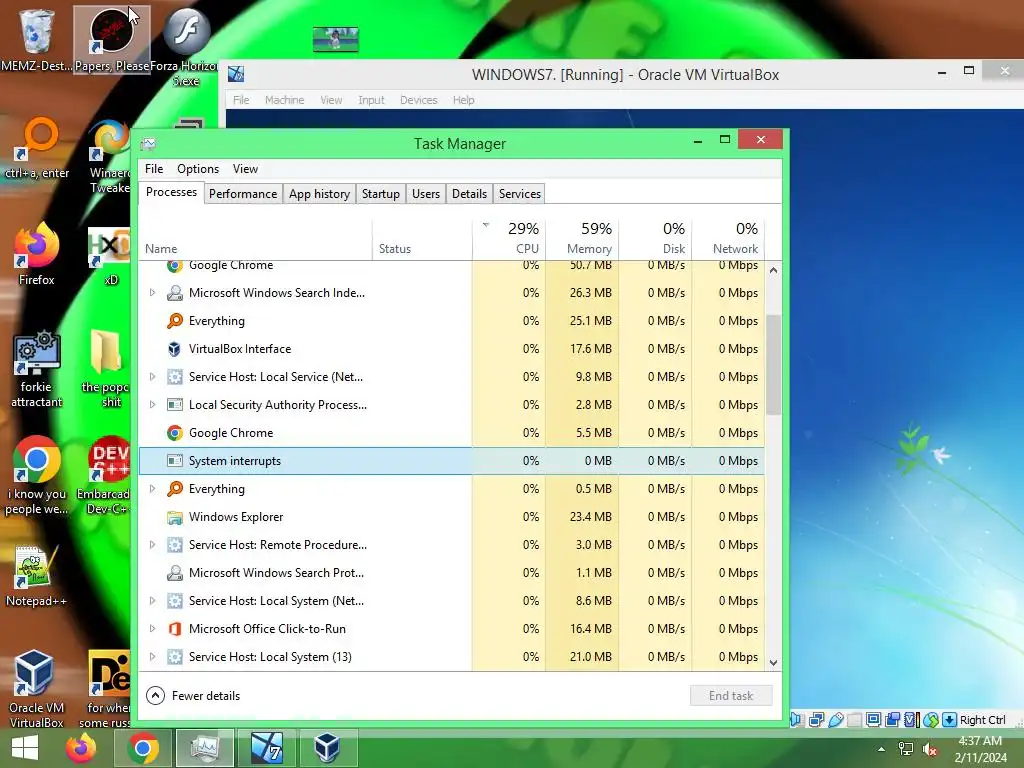Open Task Manager File menu
The image size is (1024, 768).
(154, 169)
